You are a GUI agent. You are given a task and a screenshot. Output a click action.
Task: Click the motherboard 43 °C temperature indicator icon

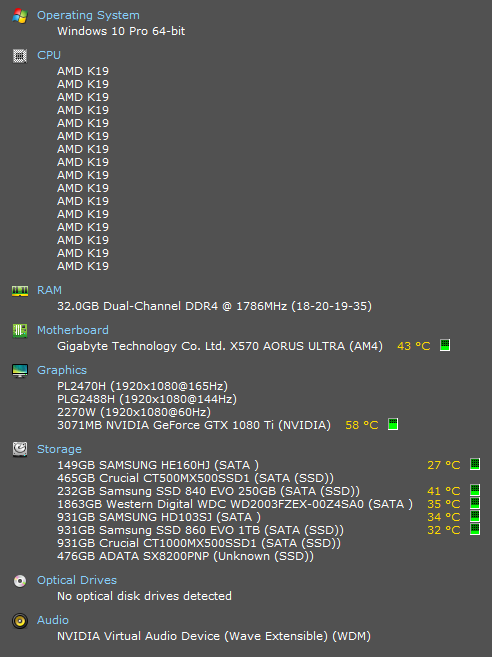[445, 345]
